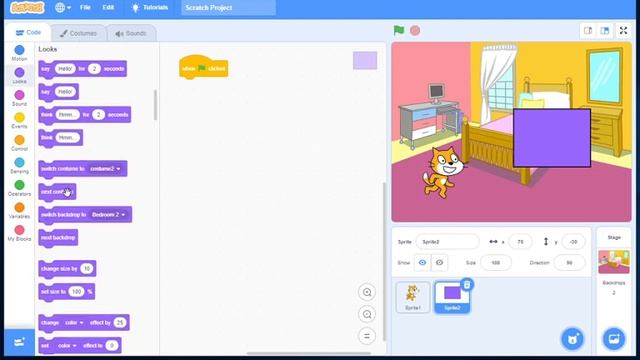640x360 pixels.
Task: Edit the seconds value in say block
Action: pyautogui.click(x=94, y=69)
